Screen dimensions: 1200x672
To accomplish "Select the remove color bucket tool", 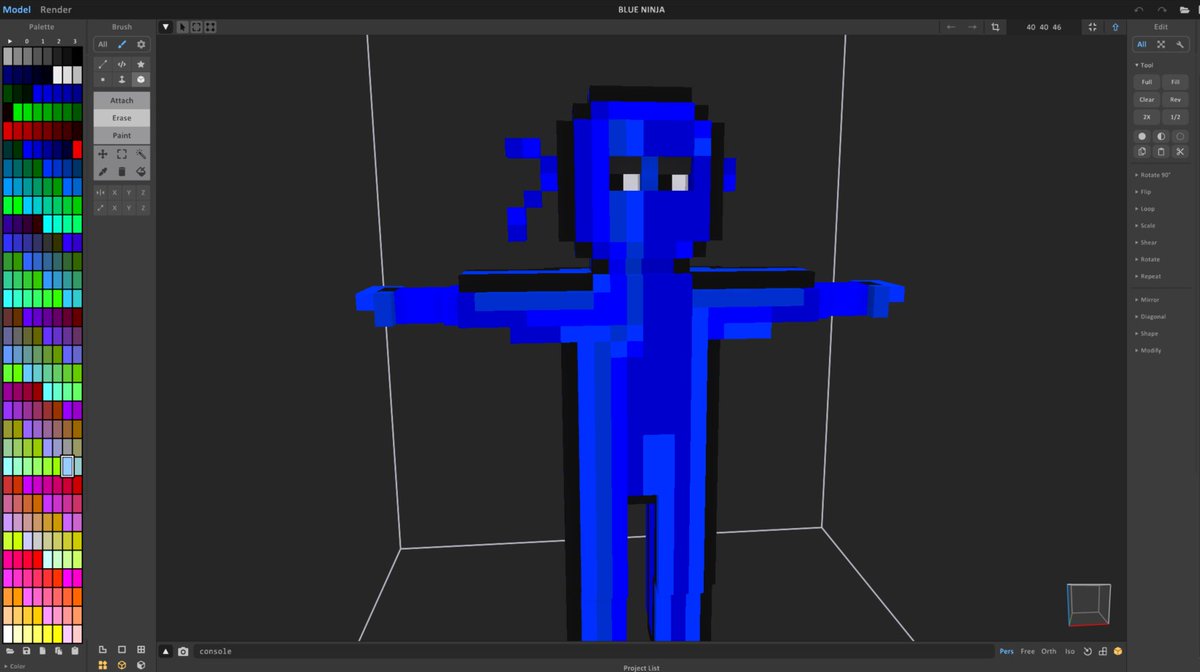I will (x=122, y=172).
